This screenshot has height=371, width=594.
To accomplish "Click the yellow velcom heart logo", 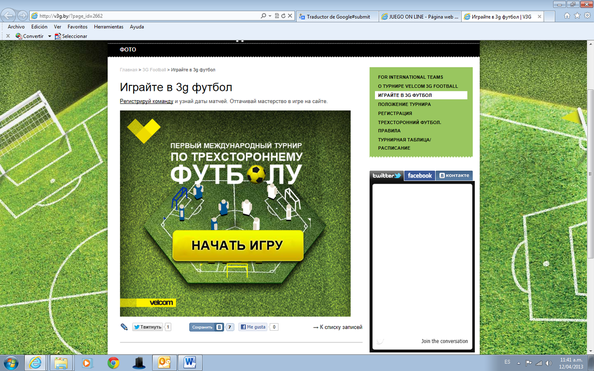I will 144,130.
